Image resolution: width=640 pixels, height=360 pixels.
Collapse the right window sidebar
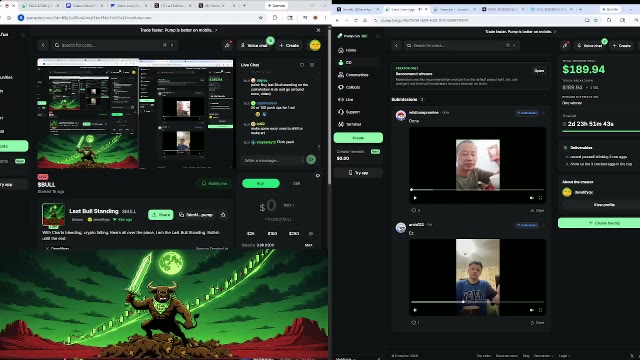click(378, 36)
